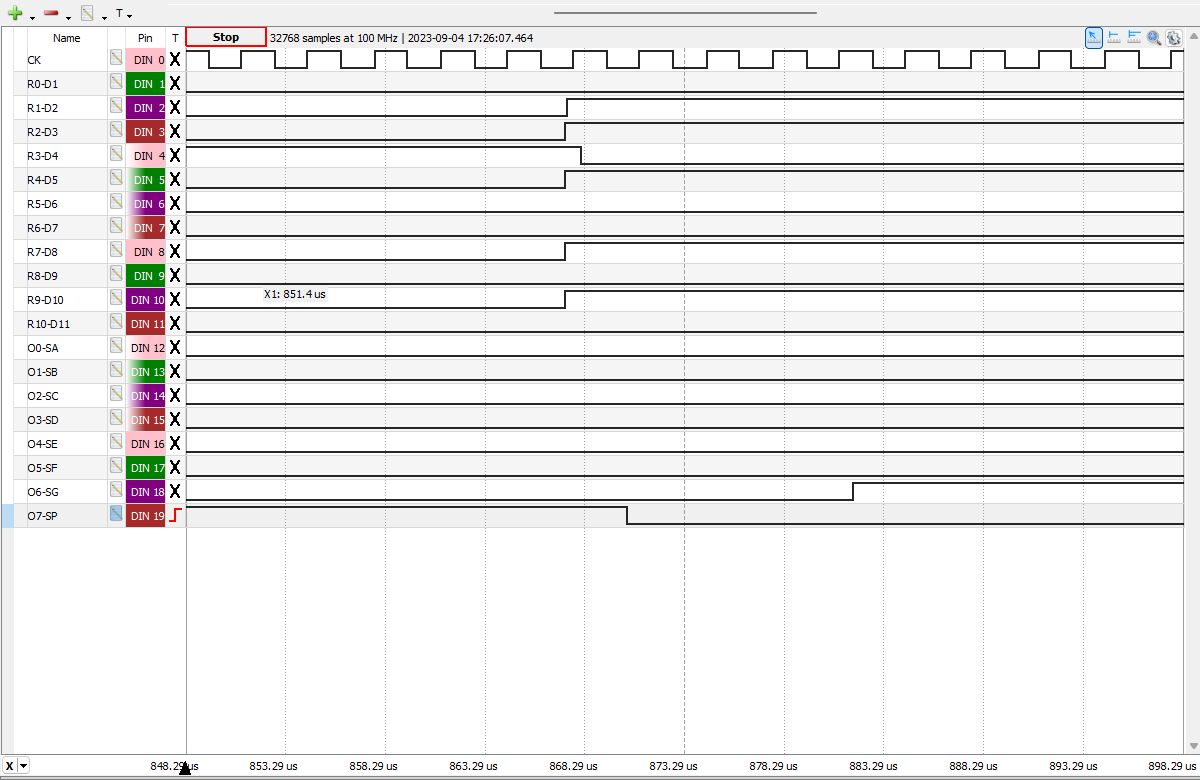Screen dimensions: 1200x780
Task: Click the Pin column header
Action: coord(145,38)
